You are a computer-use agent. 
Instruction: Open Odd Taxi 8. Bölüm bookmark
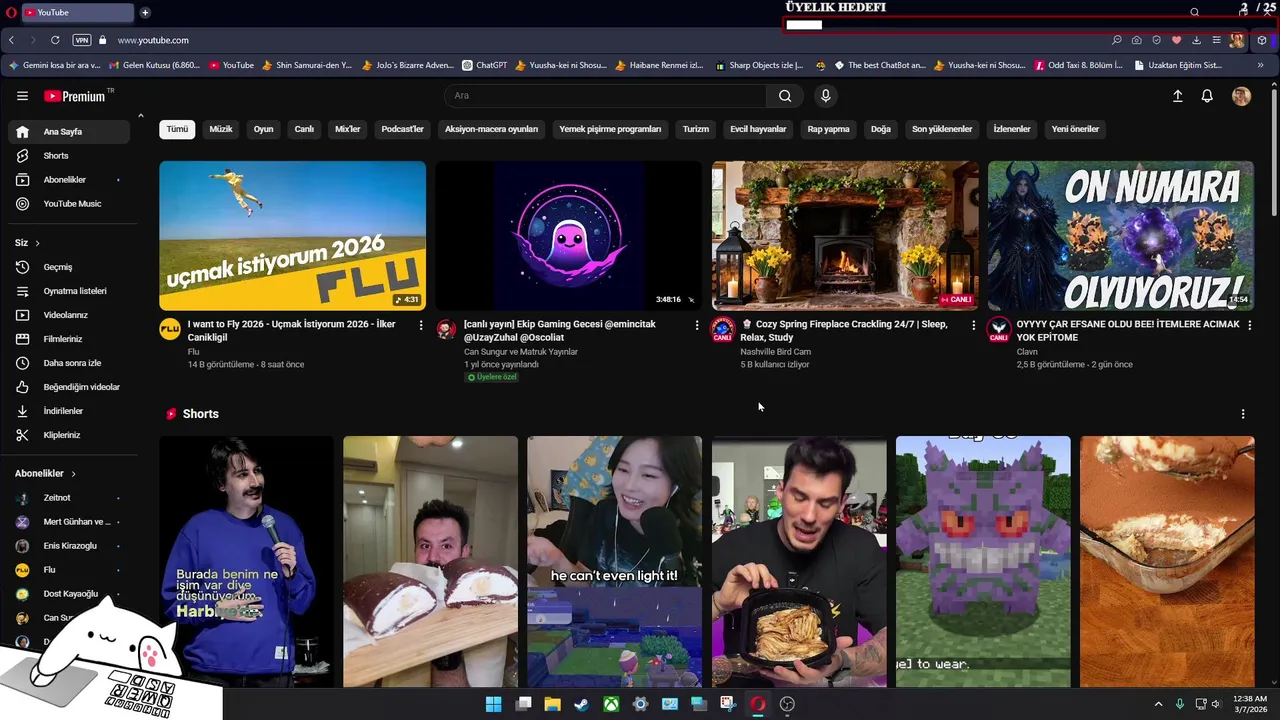1078,65
